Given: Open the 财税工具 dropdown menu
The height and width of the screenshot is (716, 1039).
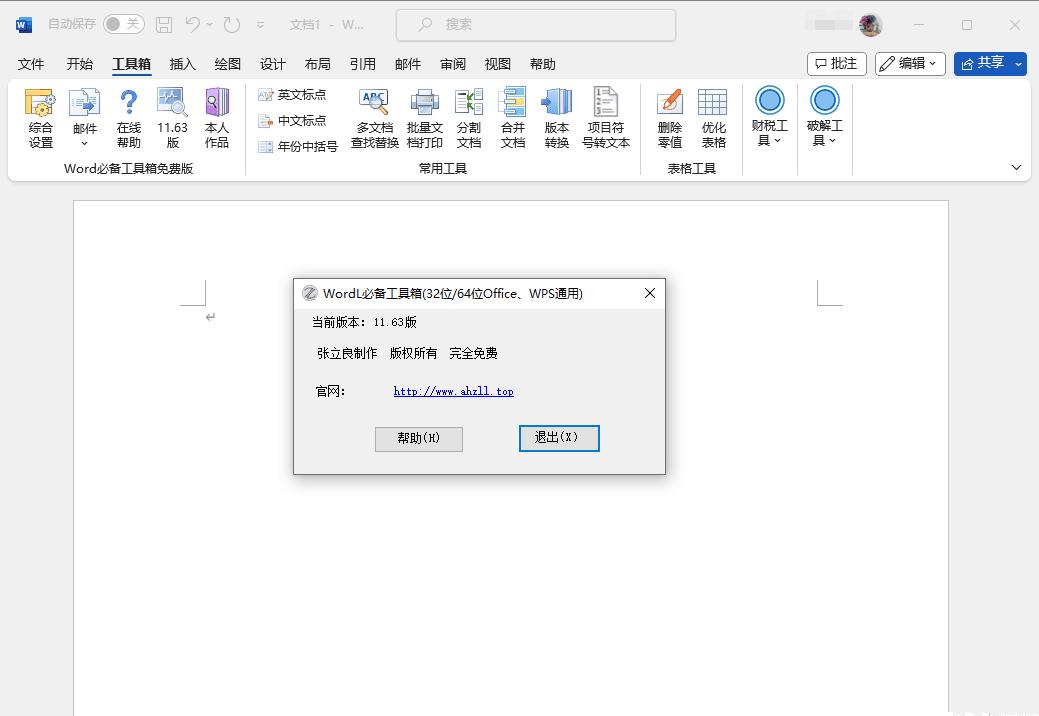Looking at the screenshot, I should tap(769, 118).
